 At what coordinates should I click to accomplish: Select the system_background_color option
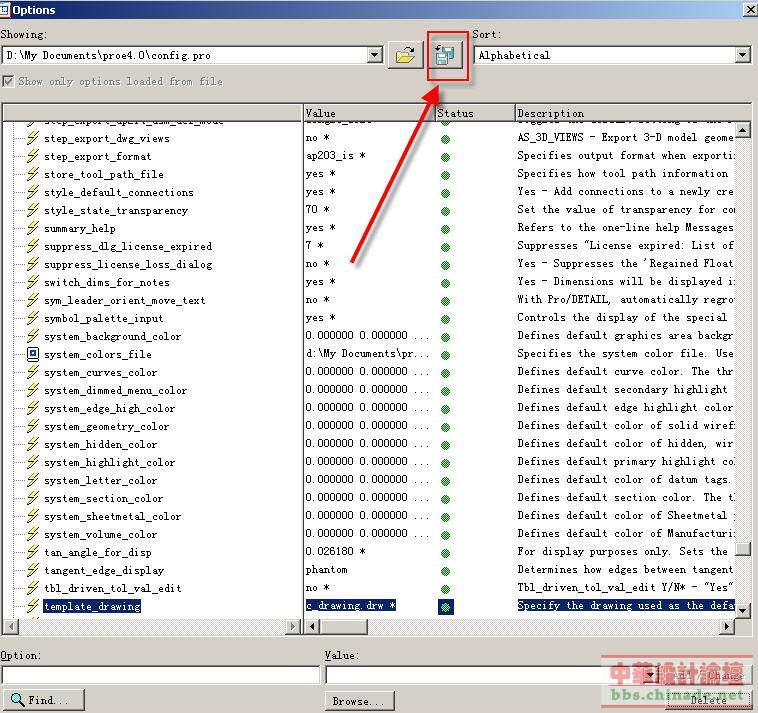113,336
